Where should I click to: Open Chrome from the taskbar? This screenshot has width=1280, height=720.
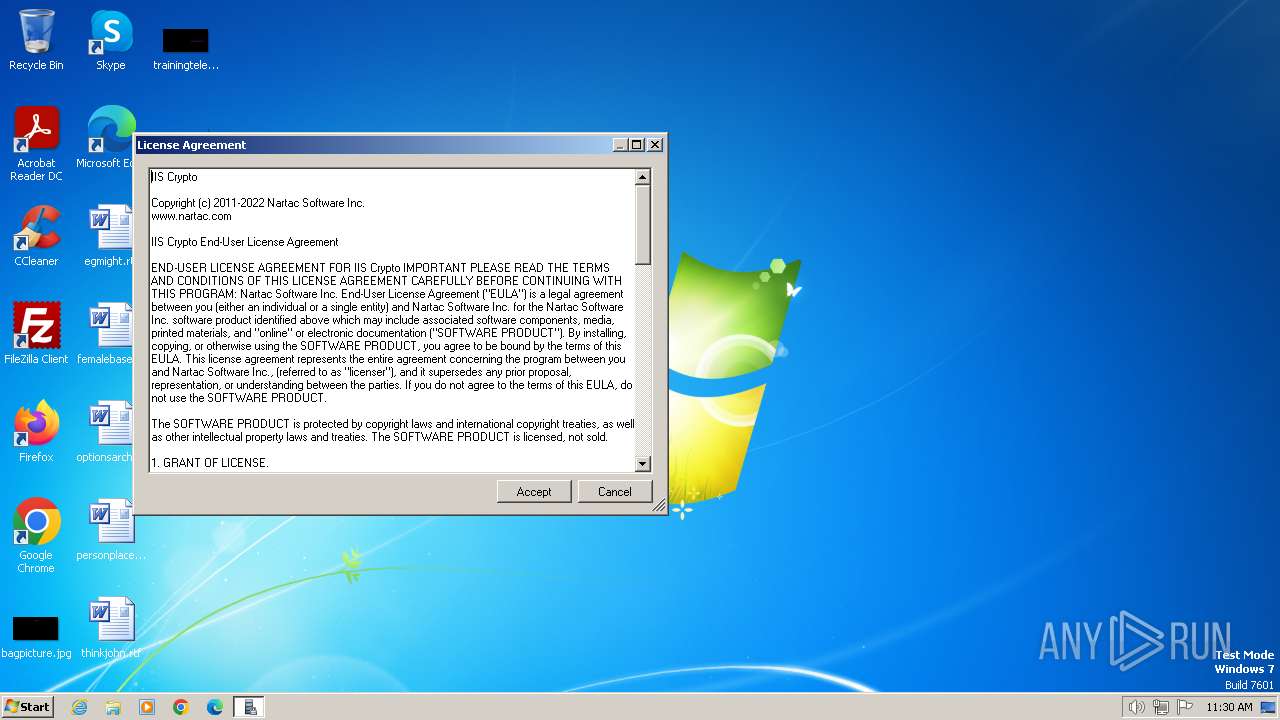(x=181, y=707)
